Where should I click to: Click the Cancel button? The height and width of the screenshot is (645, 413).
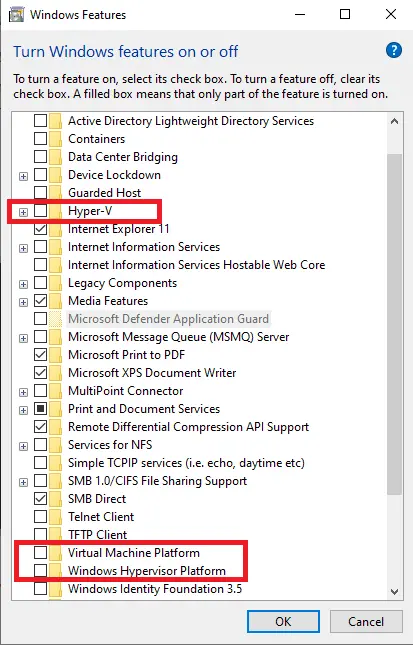(366, 621)
